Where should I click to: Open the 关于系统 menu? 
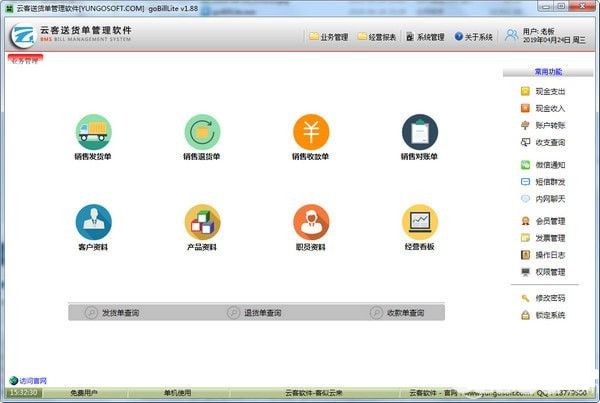(x=474, y=37)
